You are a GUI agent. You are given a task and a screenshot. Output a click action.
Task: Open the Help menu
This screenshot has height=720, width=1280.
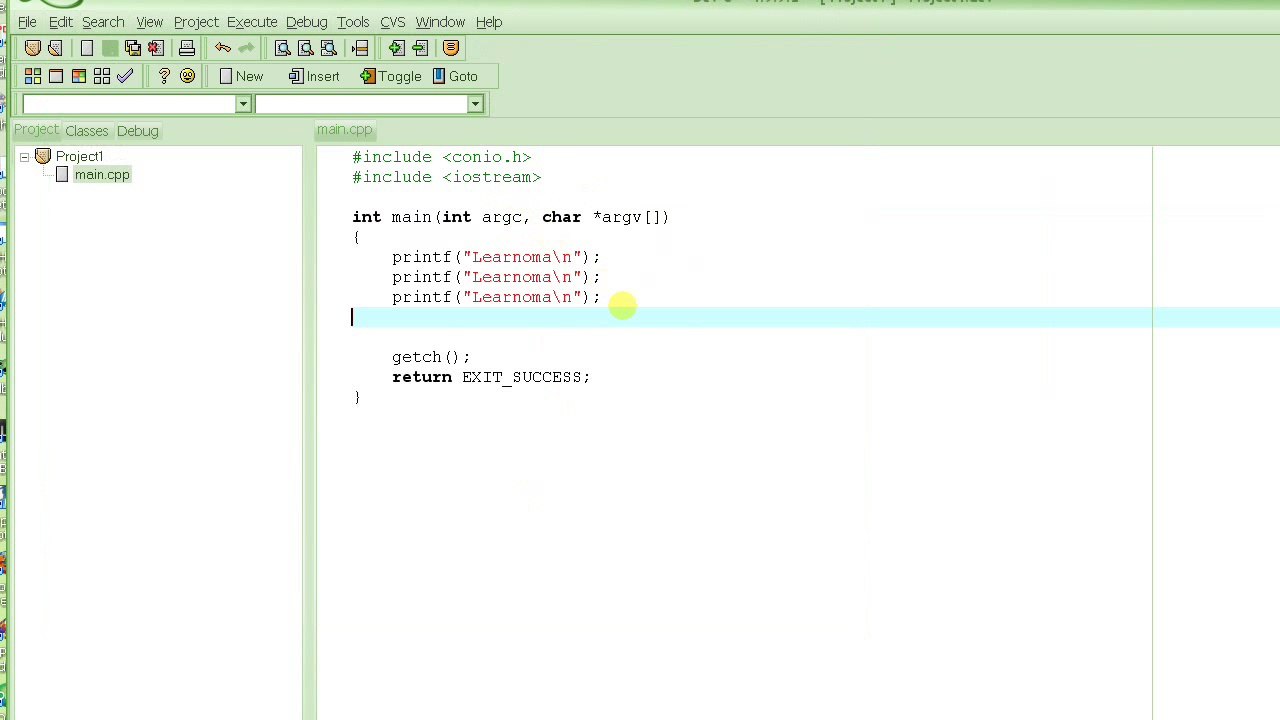(x=489, y=22)
